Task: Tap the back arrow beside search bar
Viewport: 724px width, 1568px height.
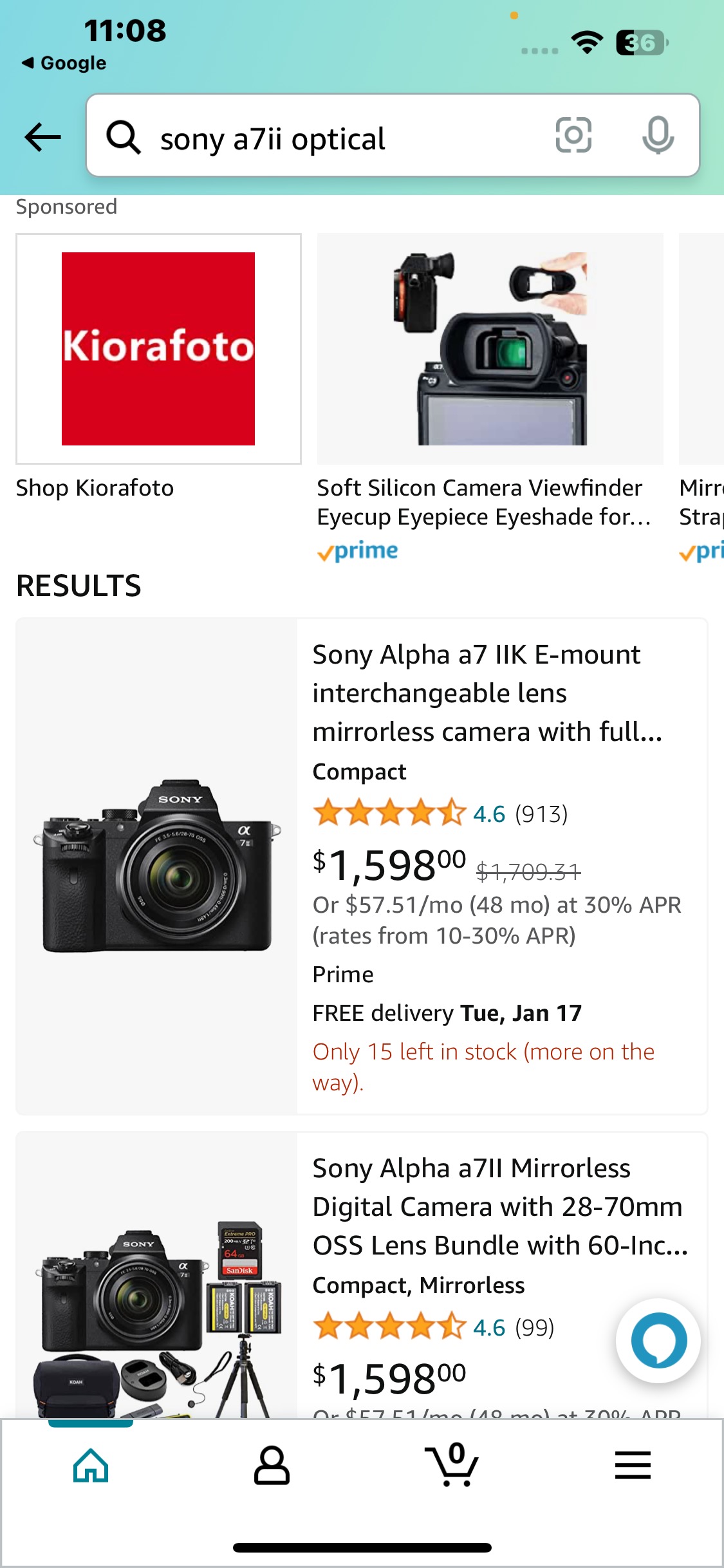Action: point(42,136)
